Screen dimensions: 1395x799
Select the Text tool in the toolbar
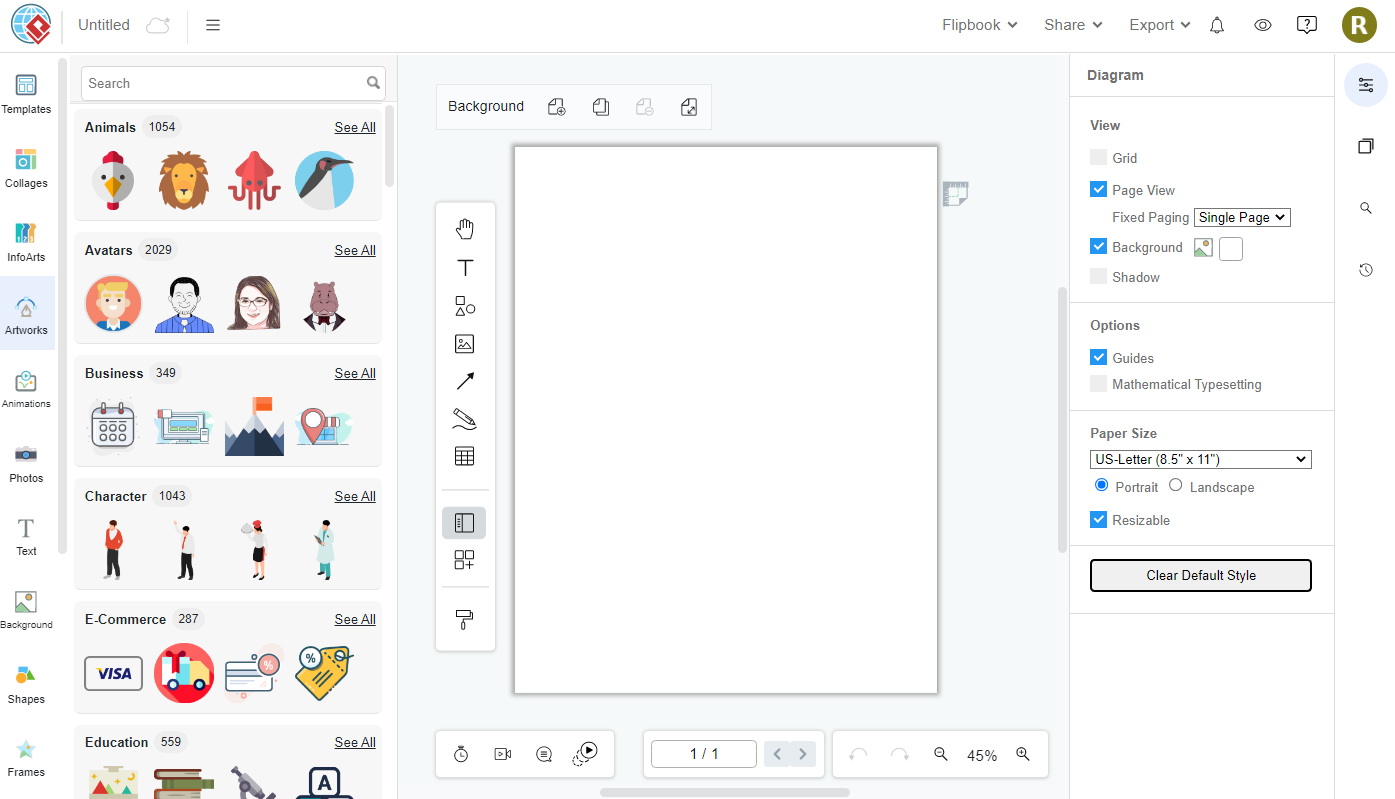tap(464, 268)
